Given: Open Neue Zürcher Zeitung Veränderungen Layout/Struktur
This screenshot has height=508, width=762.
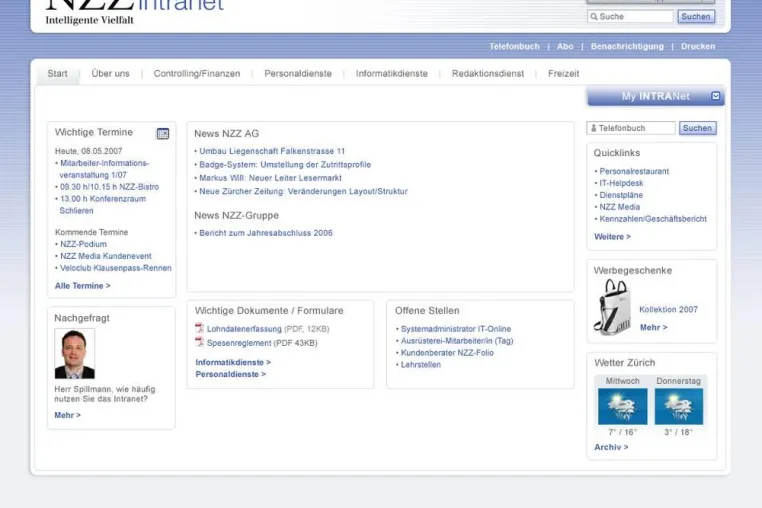Looking at the screenshot, I should tap(303, 192).
